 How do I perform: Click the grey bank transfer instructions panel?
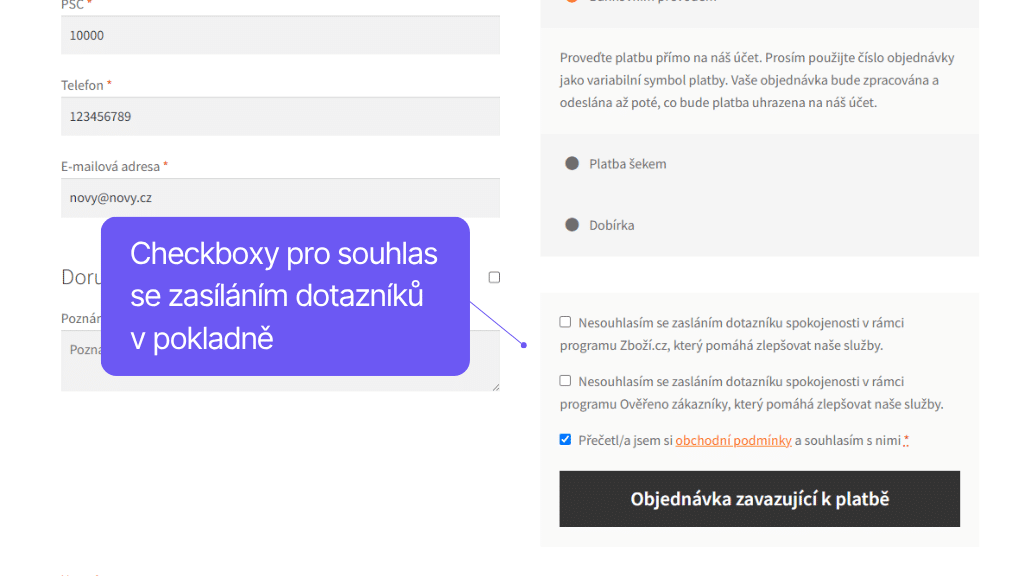[759, 86]
